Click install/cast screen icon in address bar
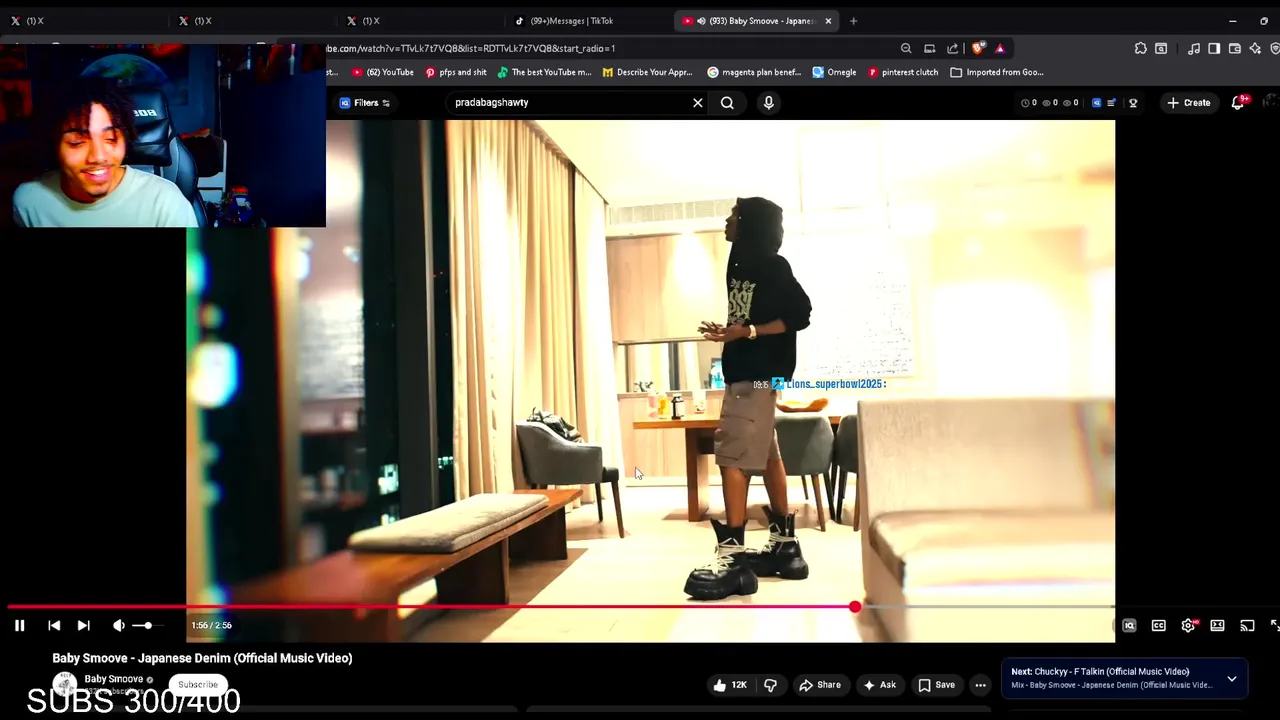This screenshot has width=1280, height=720. coord(929,48)
